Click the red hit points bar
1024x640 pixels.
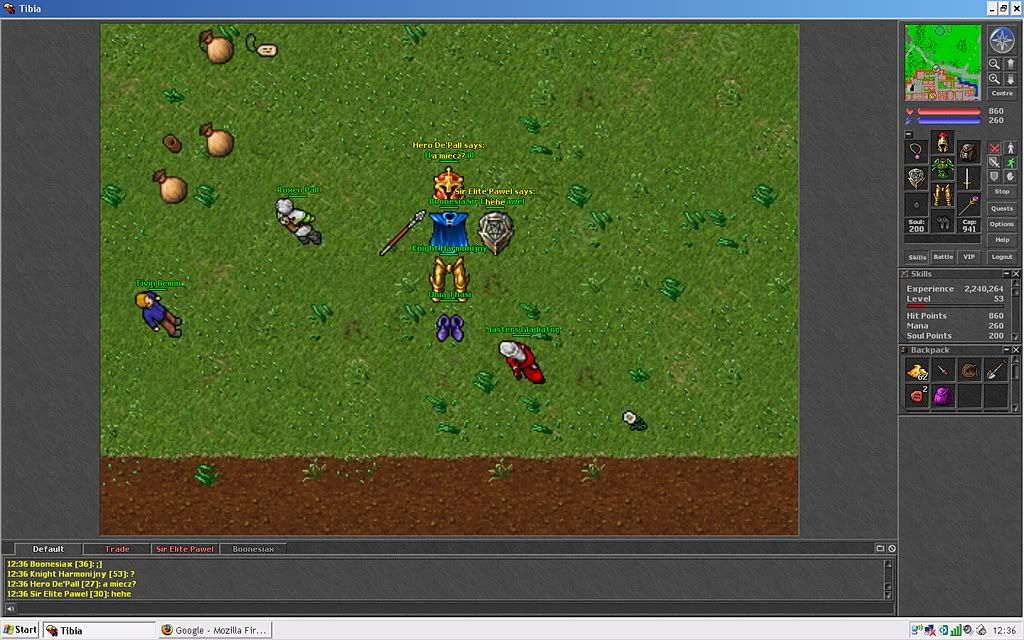tap(949, 112)
